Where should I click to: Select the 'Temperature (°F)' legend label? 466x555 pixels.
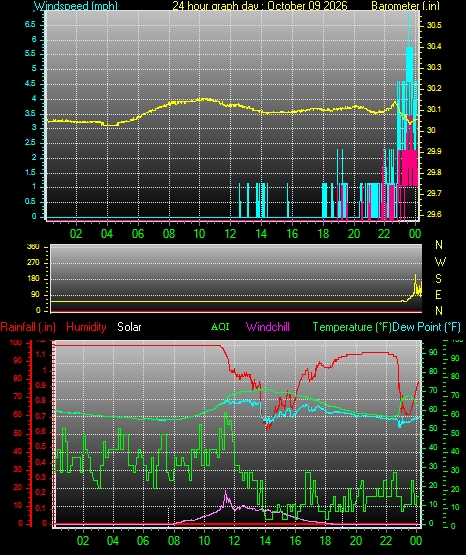[x=352, y=327]
